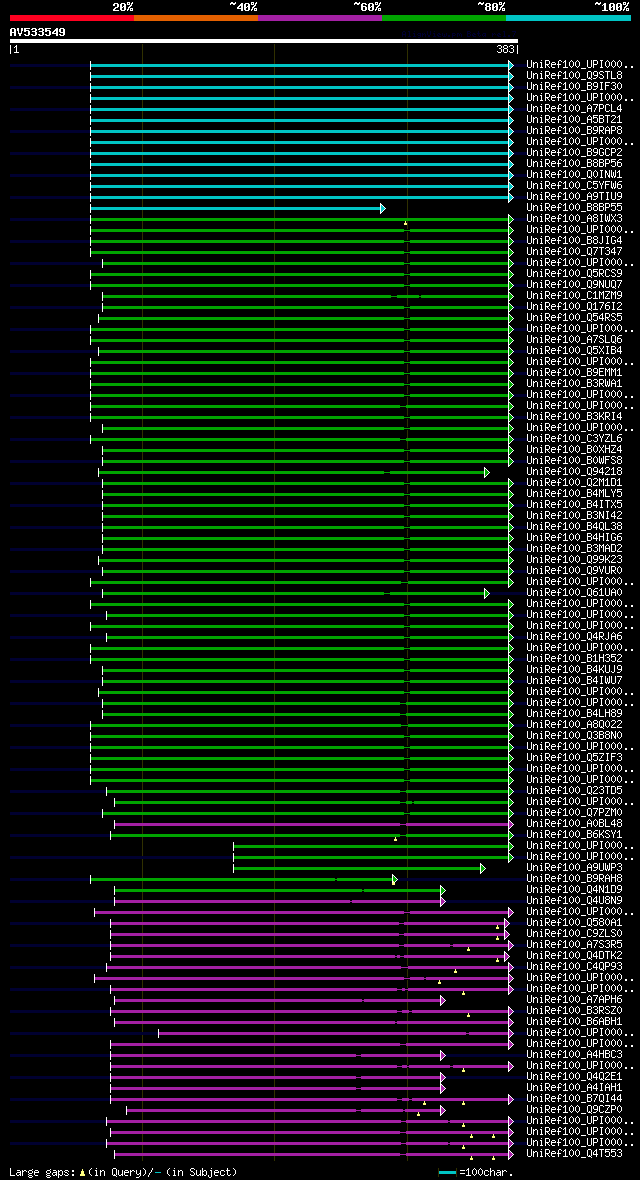
Task: Click the green alignment bar for Q94218
Action: pyautogui.click(x=294, y=472)
